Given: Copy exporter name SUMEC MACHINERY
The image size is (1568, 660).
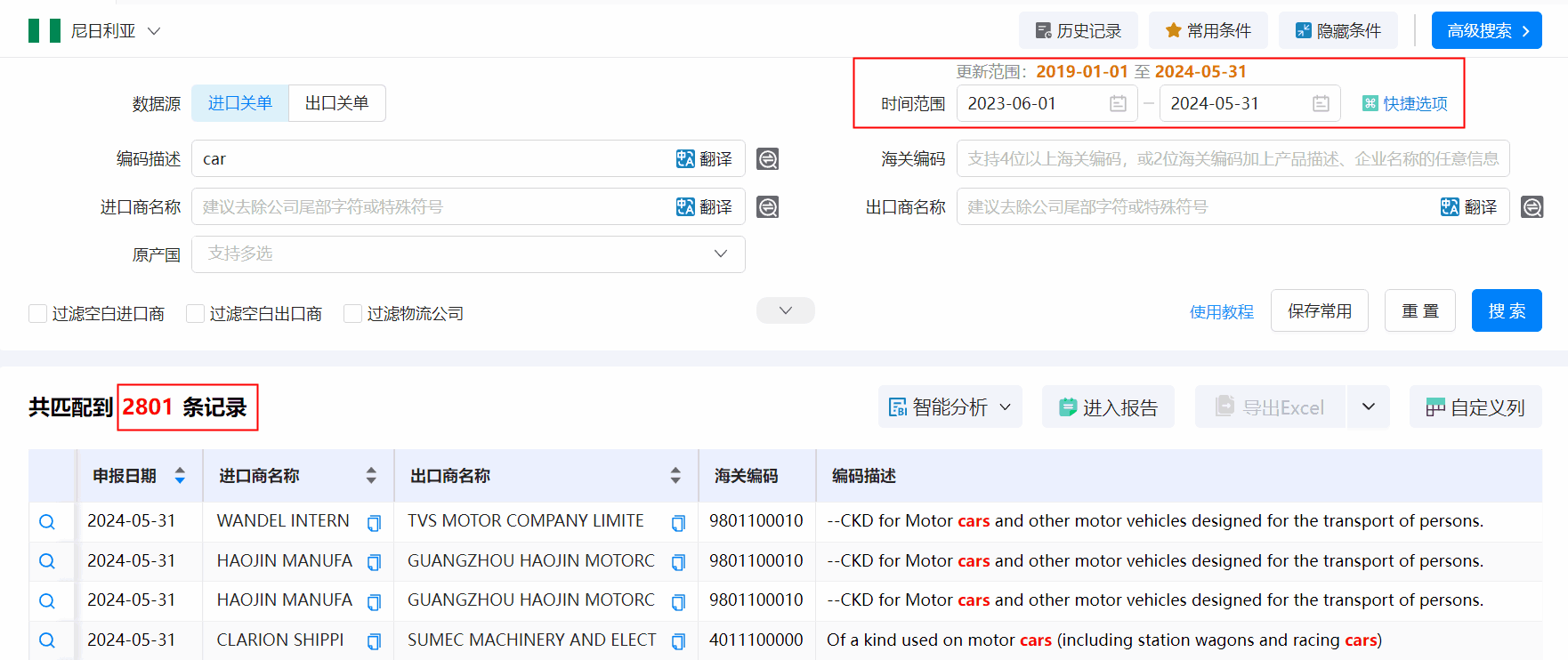Looking at the screenshot, I should [678, 641].
